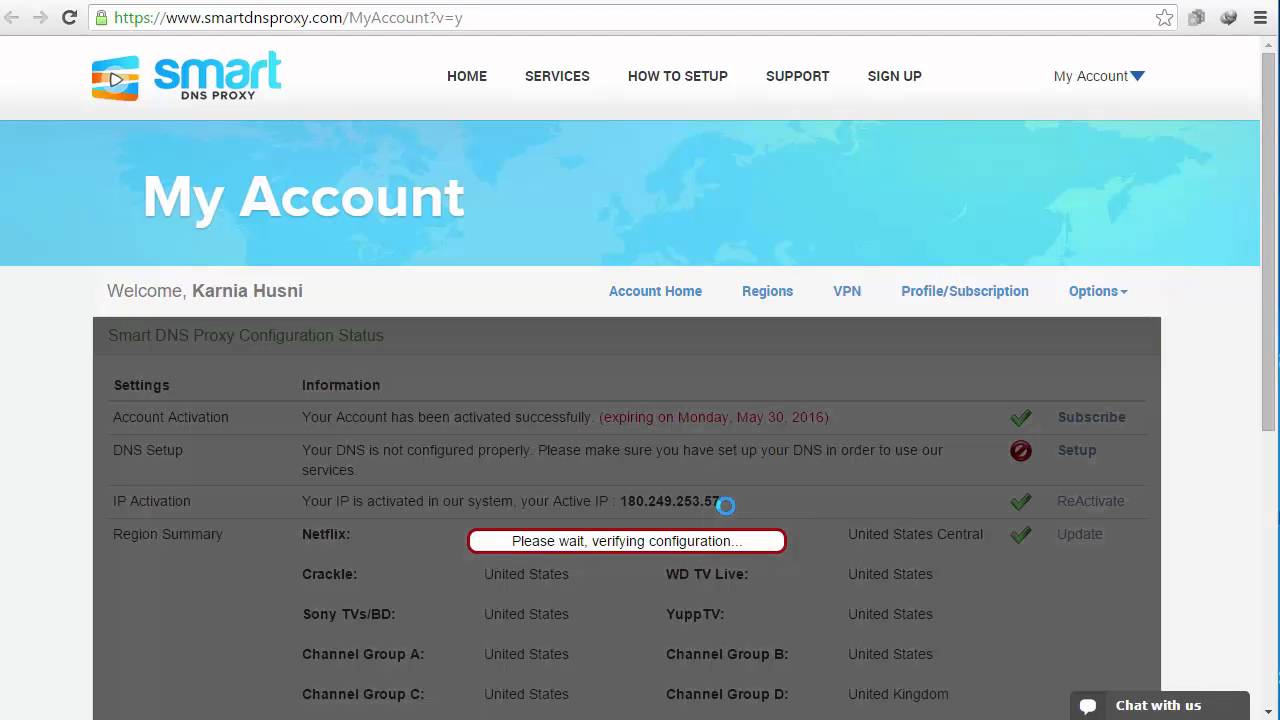The image size is (1280, 720).
Task: Click the 'Channel Group D:' label
Action: [727, 694]
